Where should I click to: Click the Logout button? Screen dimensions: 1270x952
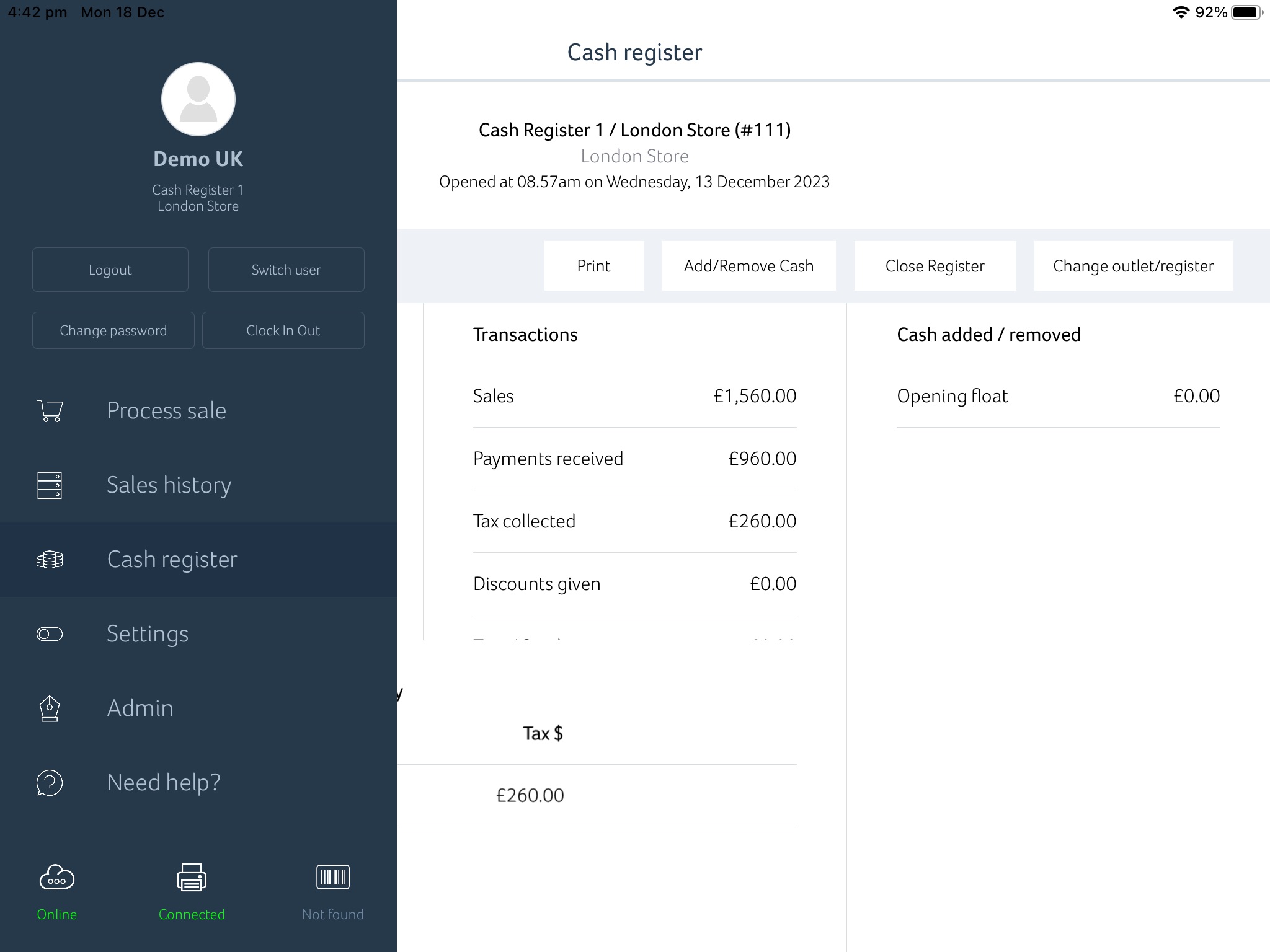[110, 270]
